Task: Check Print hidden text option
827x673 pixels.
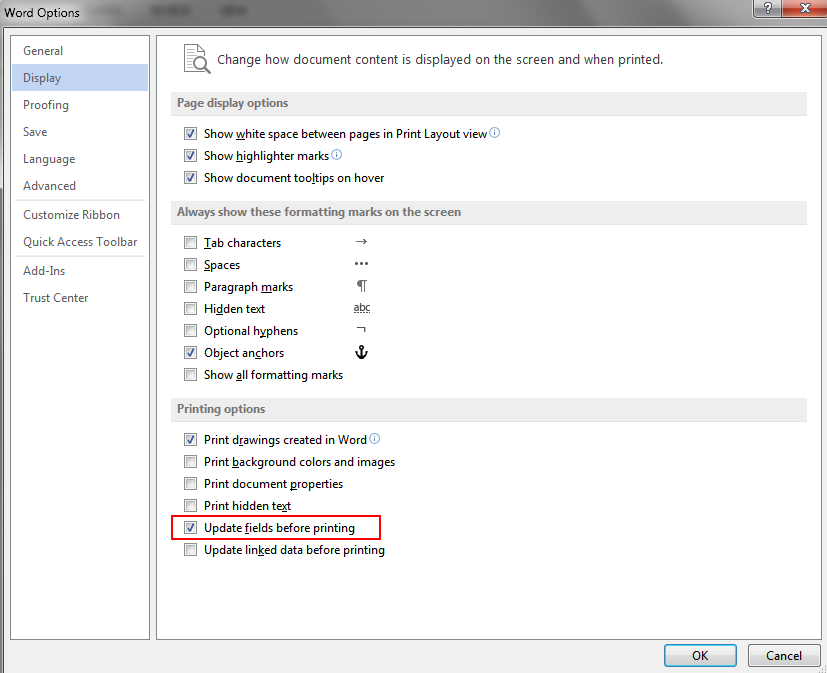Action: pyautogui.click(x=191, y=506)
